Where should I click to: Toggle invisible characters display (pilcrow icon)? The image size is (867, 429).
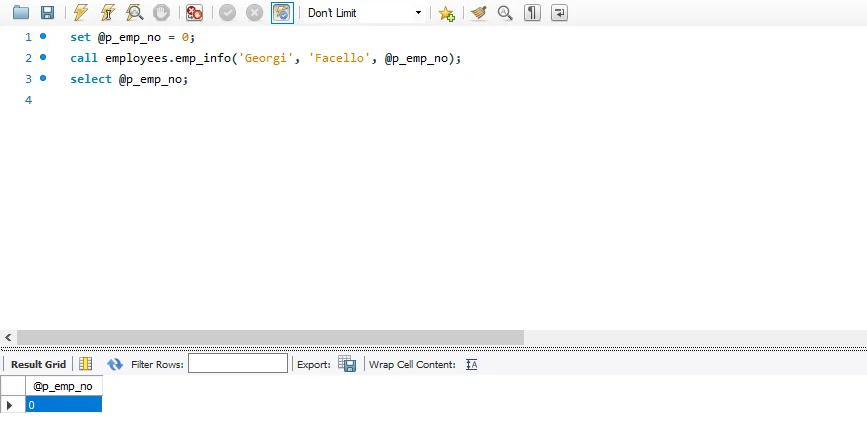click(x=533, y=13)
